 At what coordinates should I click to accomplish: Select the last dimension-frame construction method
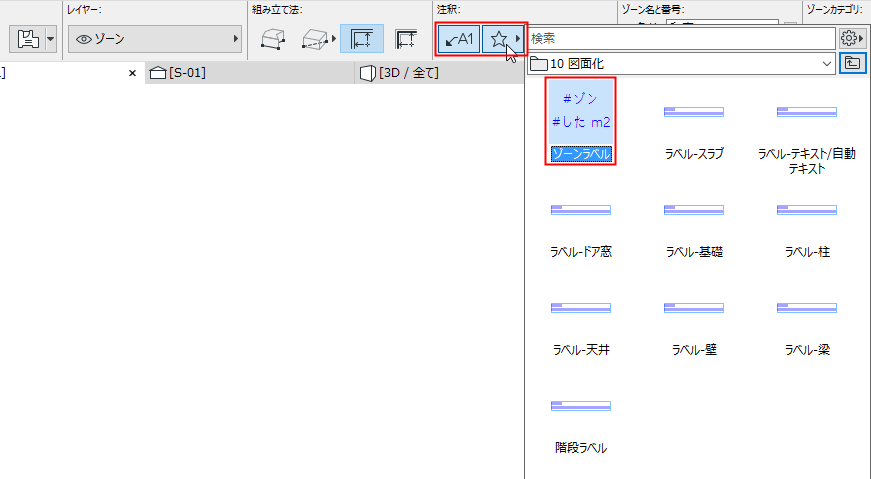coord(406,39)
